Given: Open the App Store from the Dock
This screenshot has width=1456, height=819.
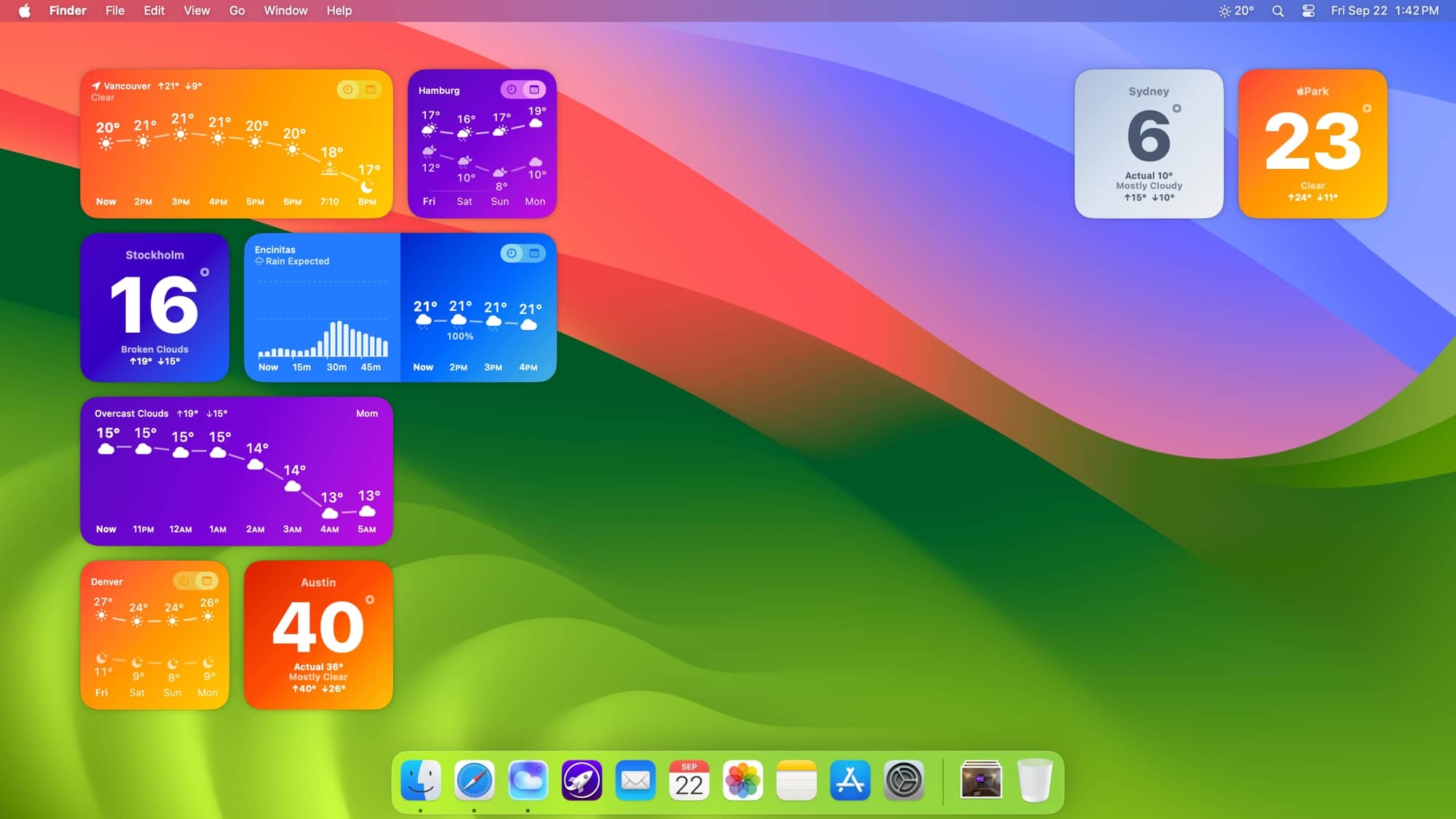Looking at the screenshot, I should point(850,780).
